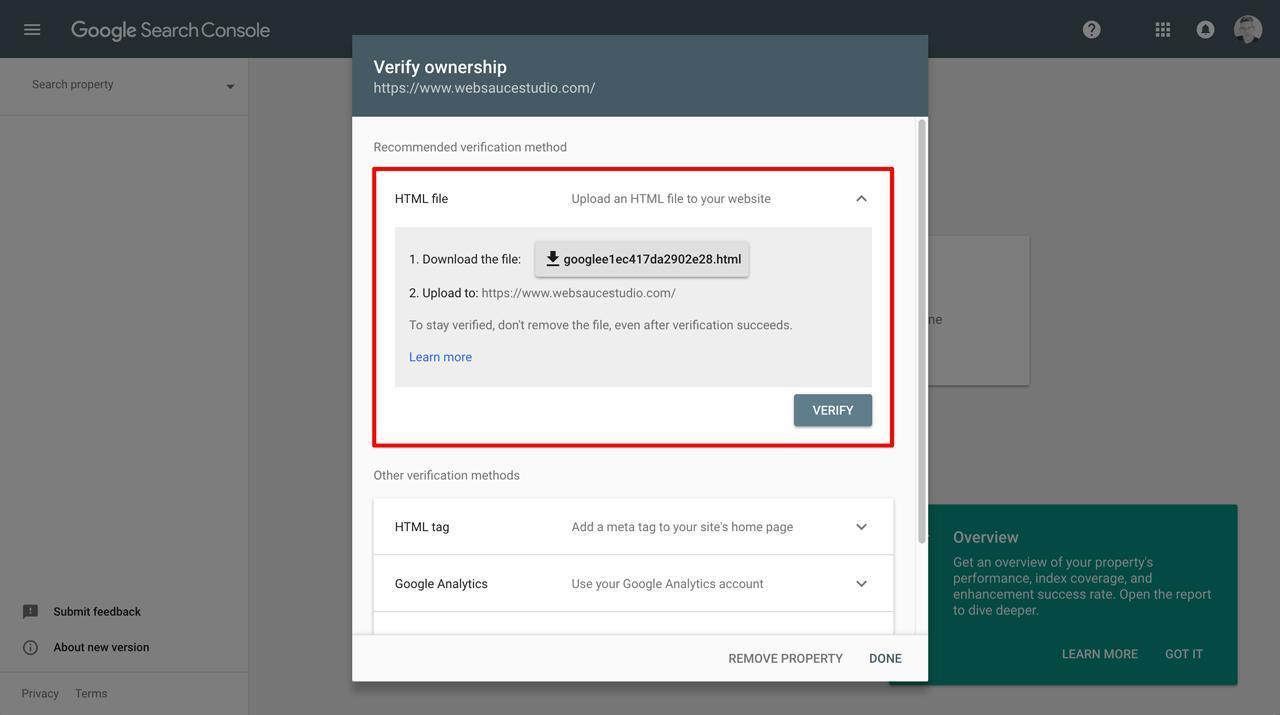Click the 'Overview' card heading

tap(985, 537)
